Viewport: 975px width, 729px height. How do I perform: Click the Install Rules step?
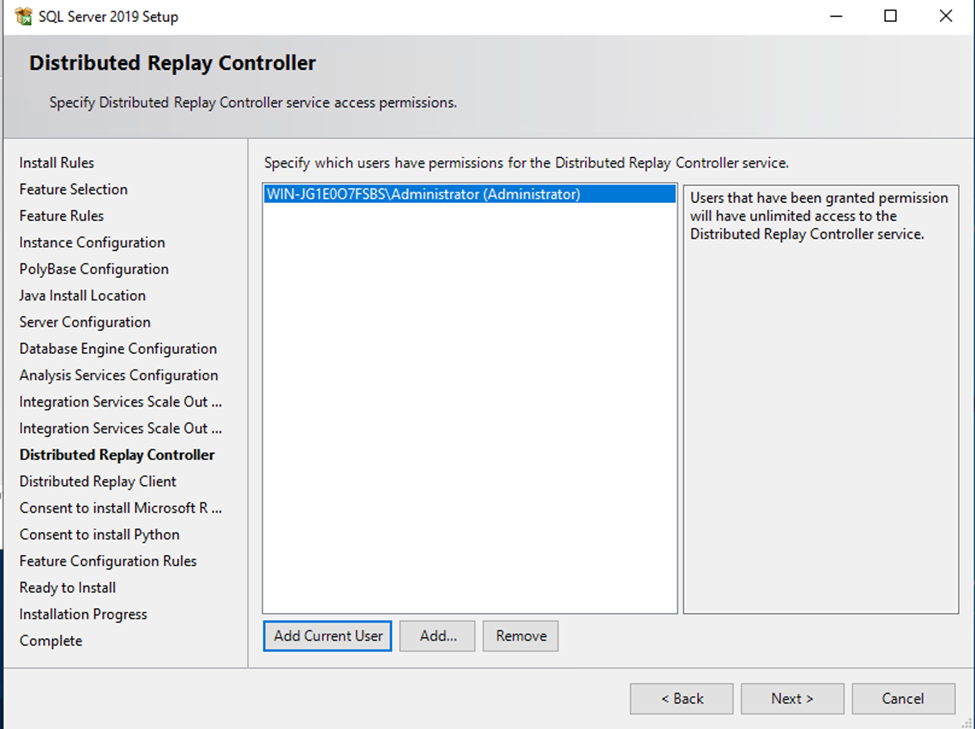[57, 163]
